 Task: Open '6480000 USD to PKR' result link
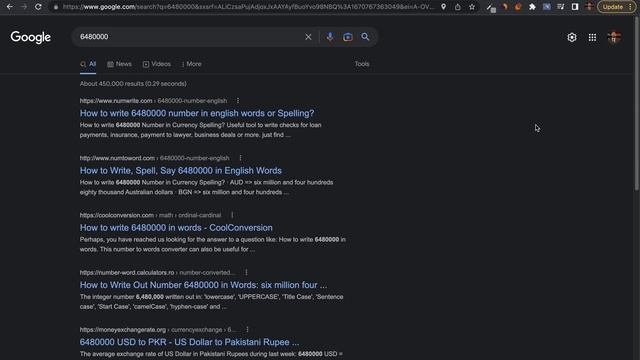coord(189,342)
